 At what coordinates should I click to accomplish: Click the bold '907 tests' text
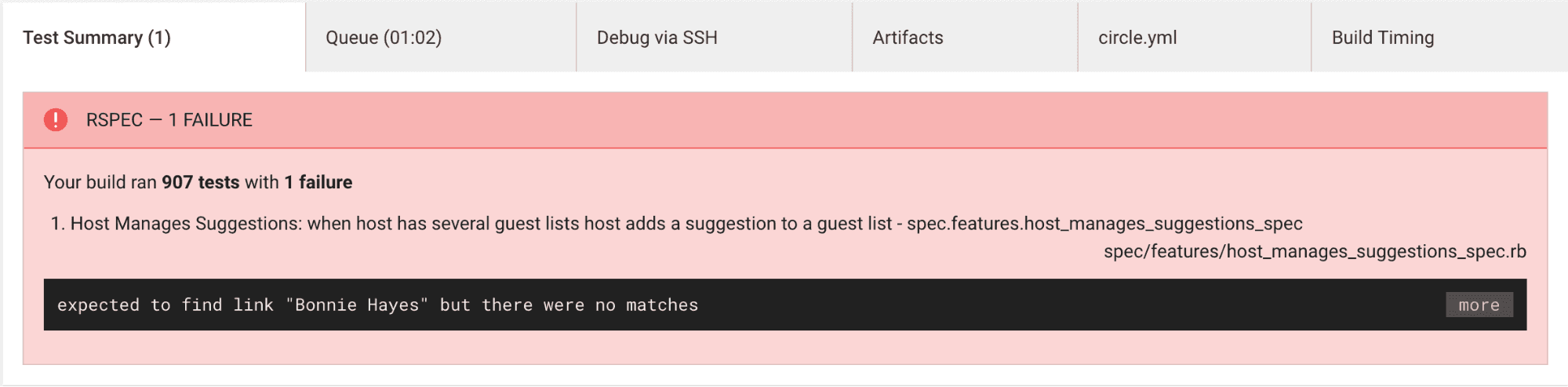click(200, 182)
